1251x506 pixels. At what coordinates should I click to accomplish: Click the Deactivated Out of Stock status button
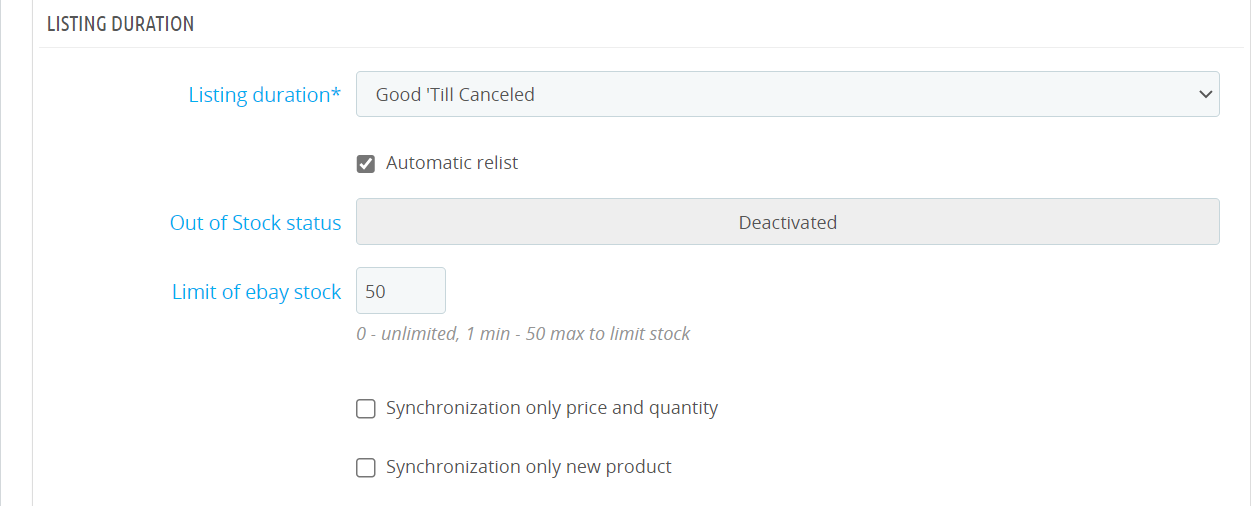pyautogui.click(x=787, y=222)
